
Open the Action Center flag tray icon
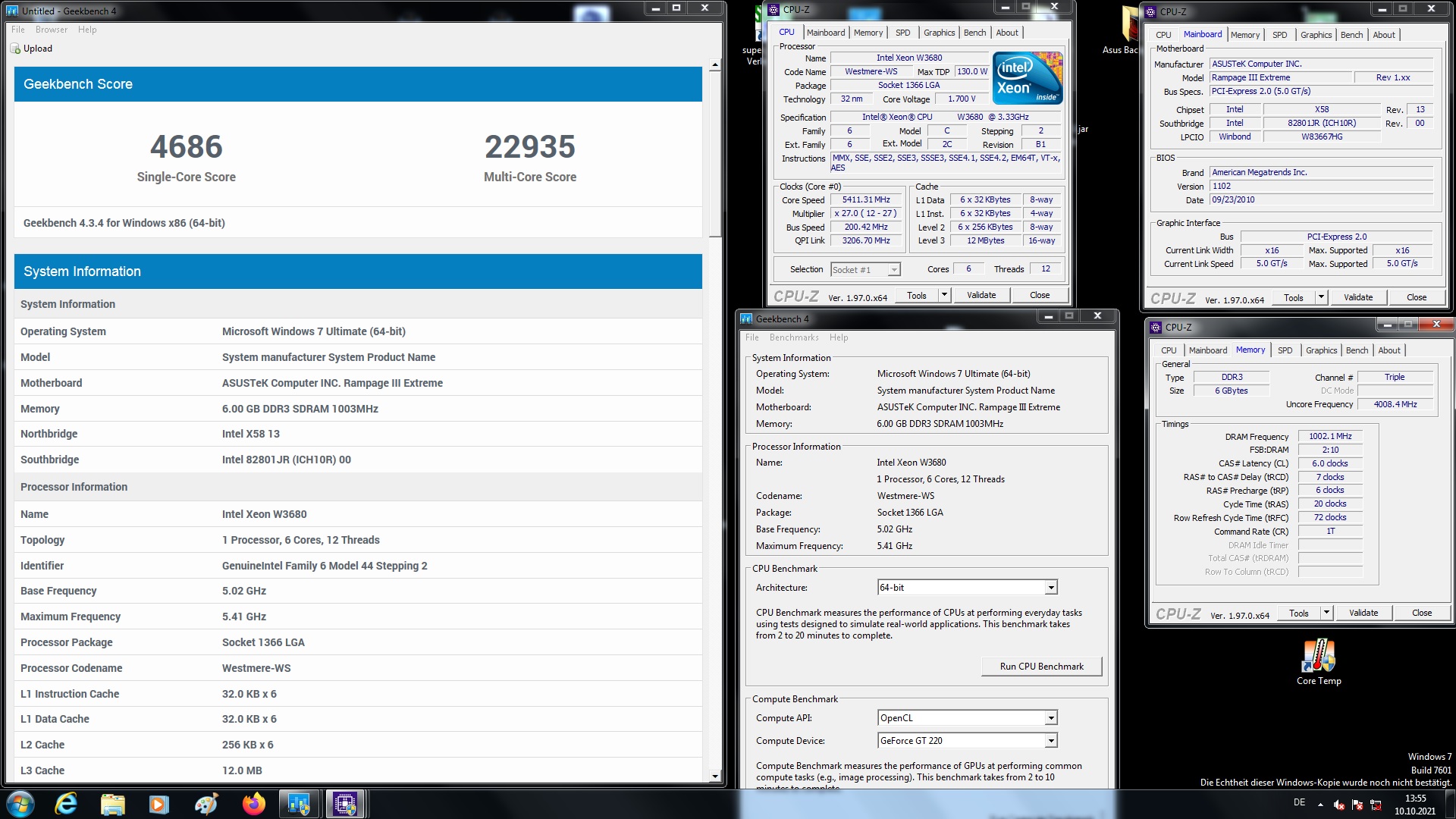pos(1357,805)
